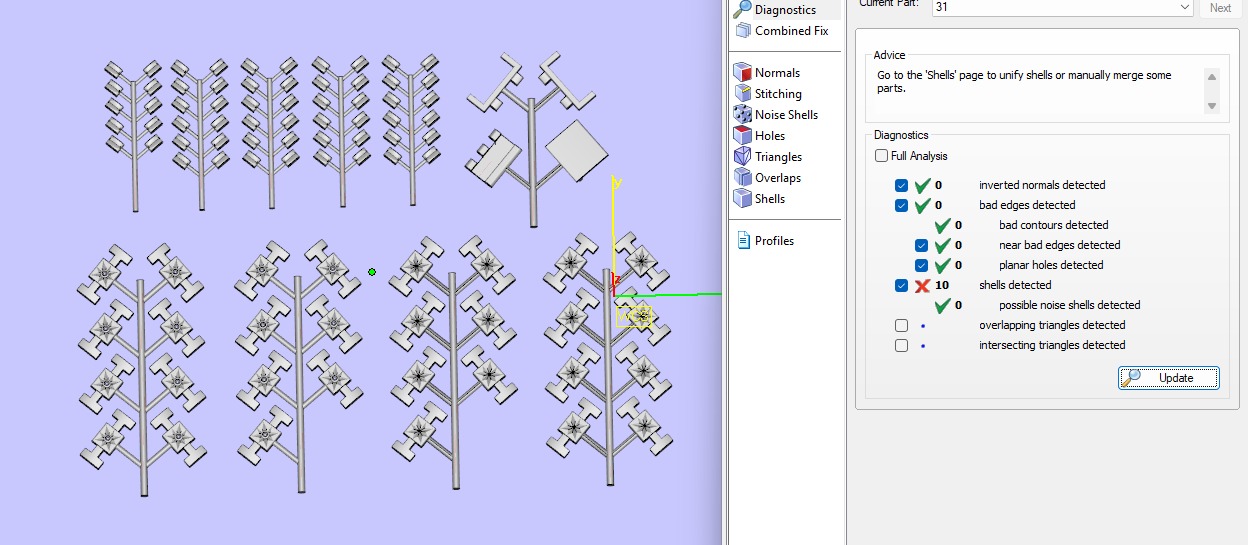The image size is (1248, 545).
Task: Uncheck inverted normals detected checkbox
Action: point(901,185)
